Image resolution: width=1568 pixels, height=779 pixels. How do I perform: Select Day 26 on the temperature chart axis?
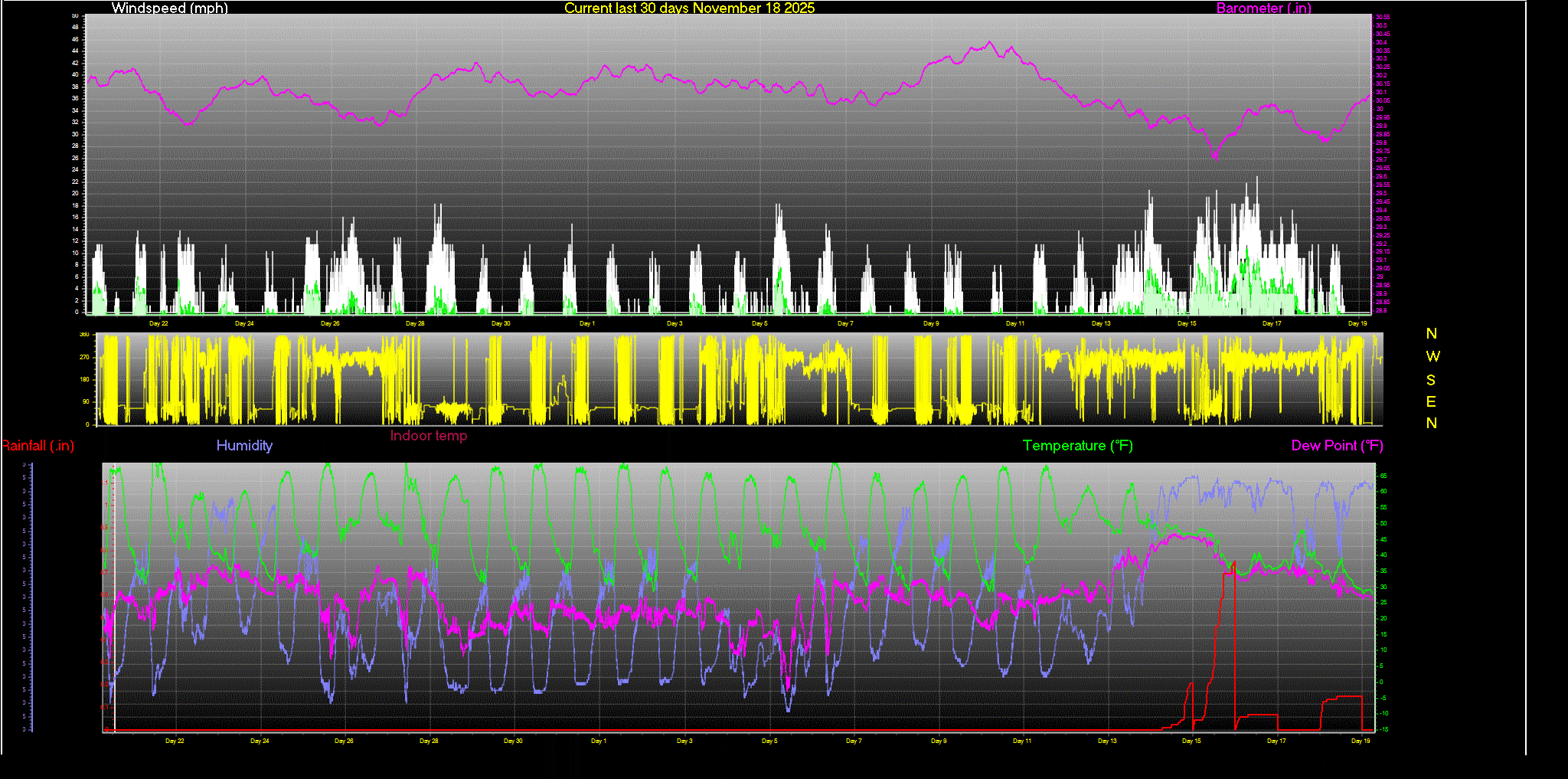tap(344, 741)
